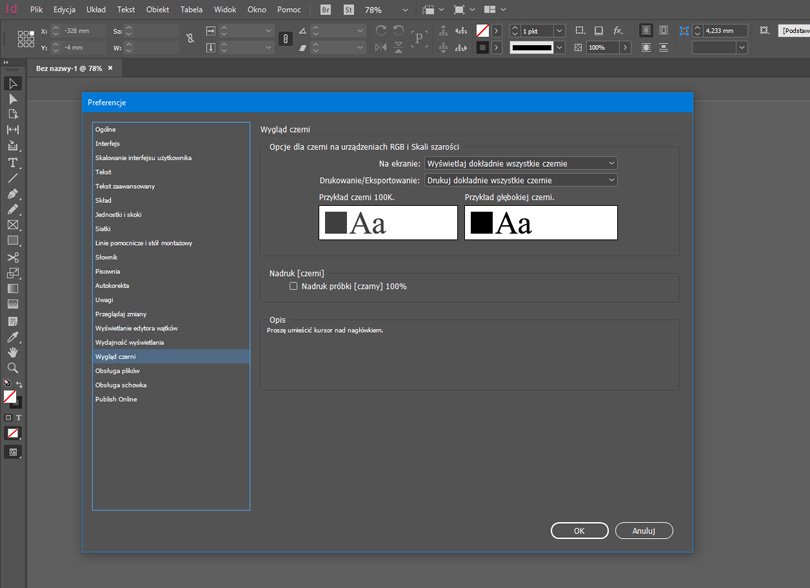Select the Direct Selection tool
This screenshot has height=588, width=810.
tap(13, 99)
